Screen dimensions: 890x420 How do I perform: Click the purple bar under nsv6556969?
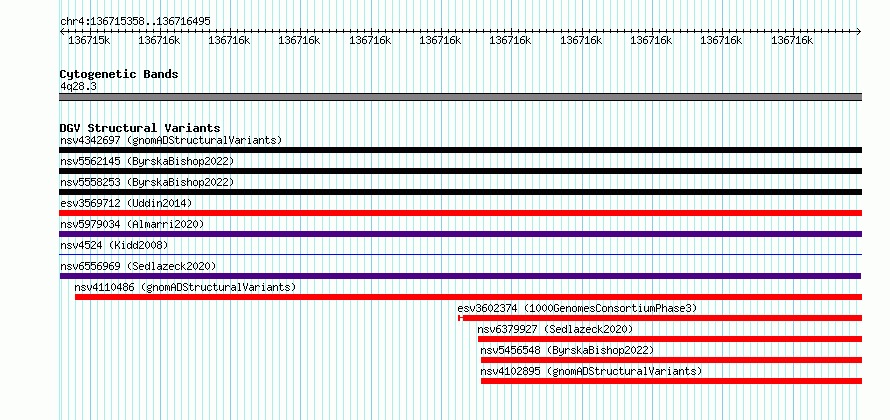coord(460,276)
